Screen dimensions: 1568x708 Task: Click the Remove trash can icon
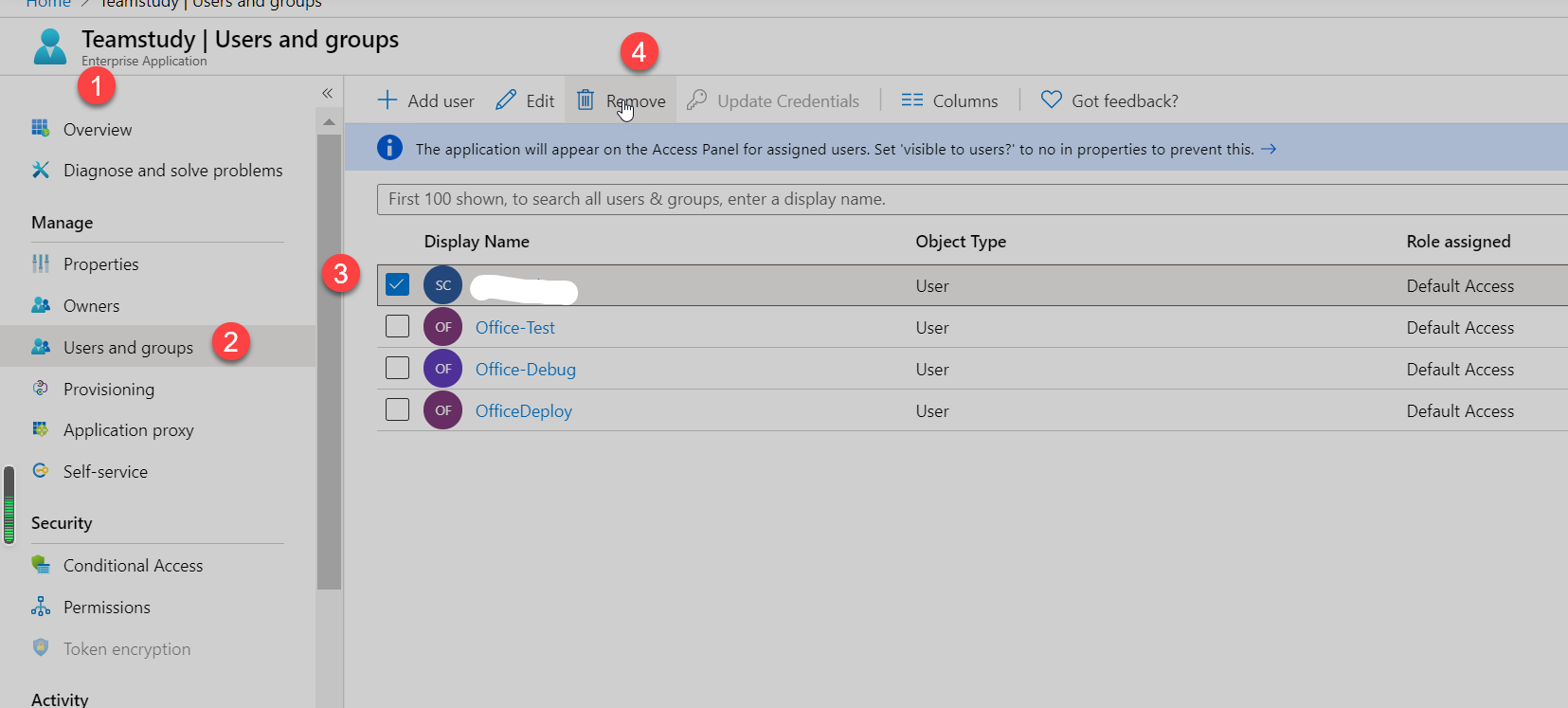point(586,100)
